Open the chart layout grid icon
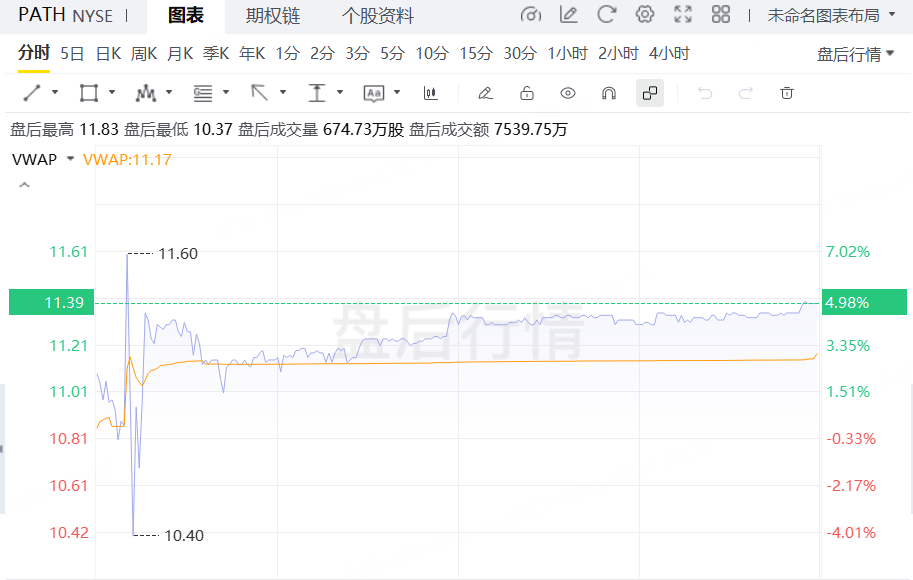Viewport: 913px width, 580px height. click(720, 15)
